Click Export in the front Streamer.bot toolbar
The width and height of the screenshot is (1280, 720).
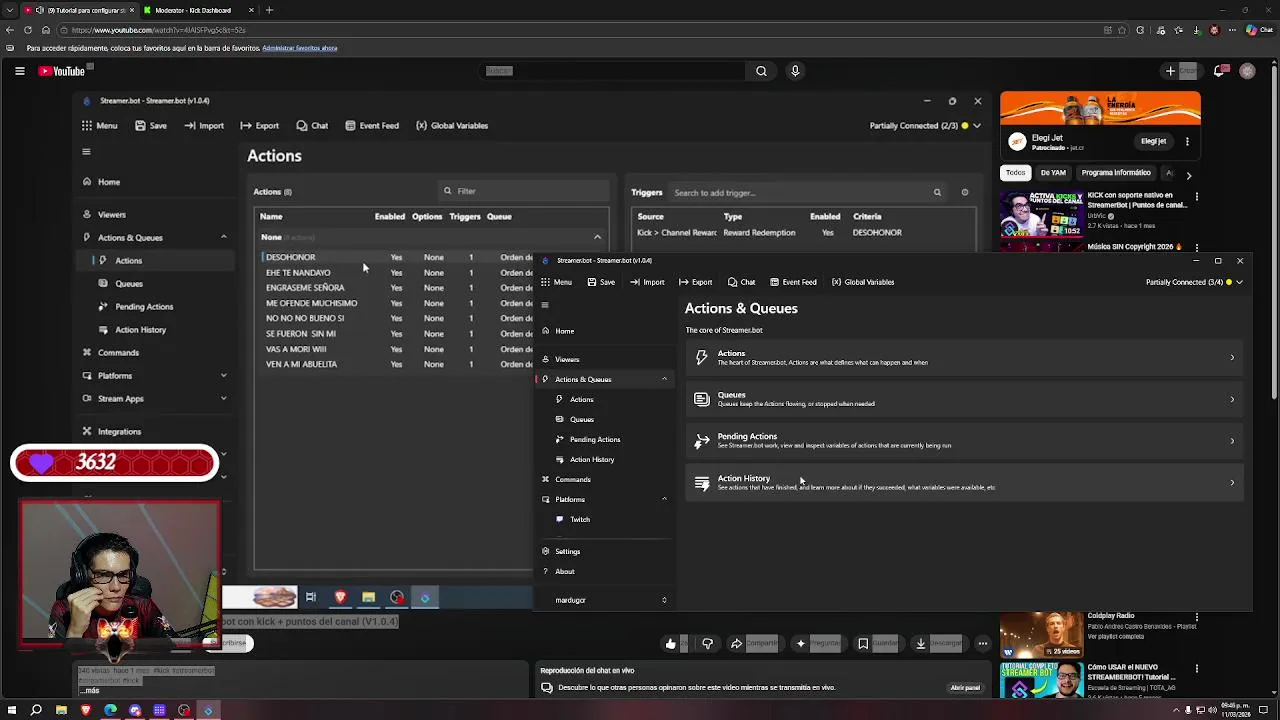click(x=695, y=282)
